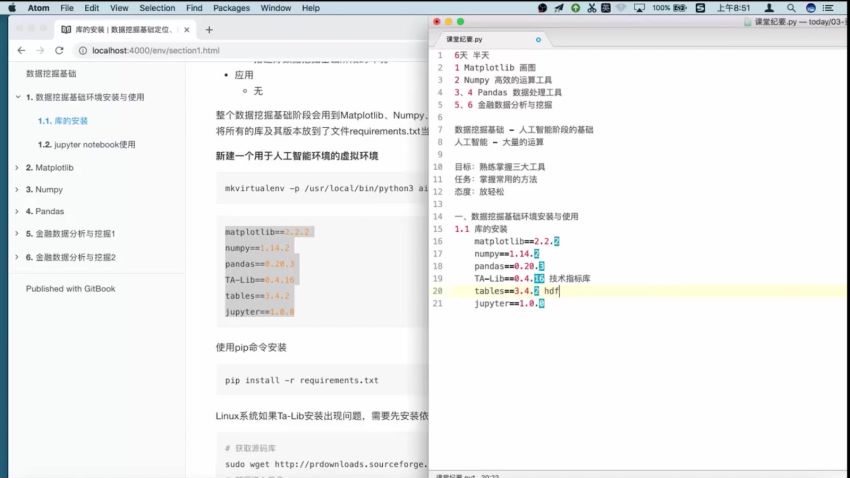Place cursor on 'TA-Lib==0.4.16 技术指标库' line
Screen dimensions: 850x478
[532, 279]
